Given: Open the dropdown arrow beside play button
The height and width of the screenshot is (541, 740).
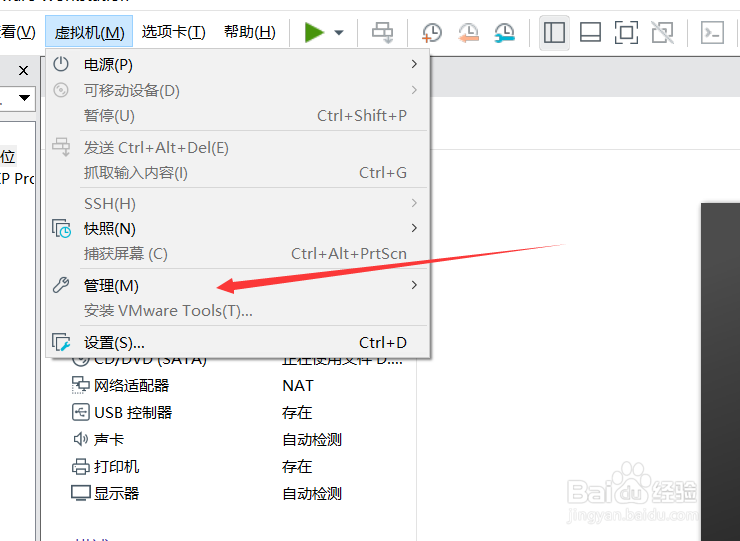Looking at the screenshot, I should (x=339, y=33).
